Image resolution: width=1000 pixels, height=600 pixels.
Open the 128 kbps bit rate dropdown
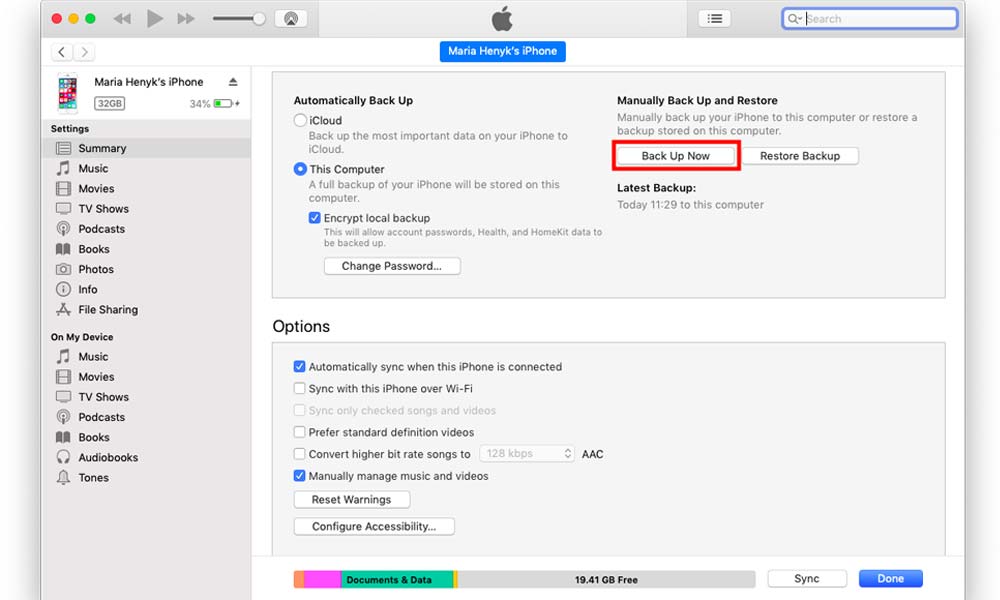(x=527, y=454)
